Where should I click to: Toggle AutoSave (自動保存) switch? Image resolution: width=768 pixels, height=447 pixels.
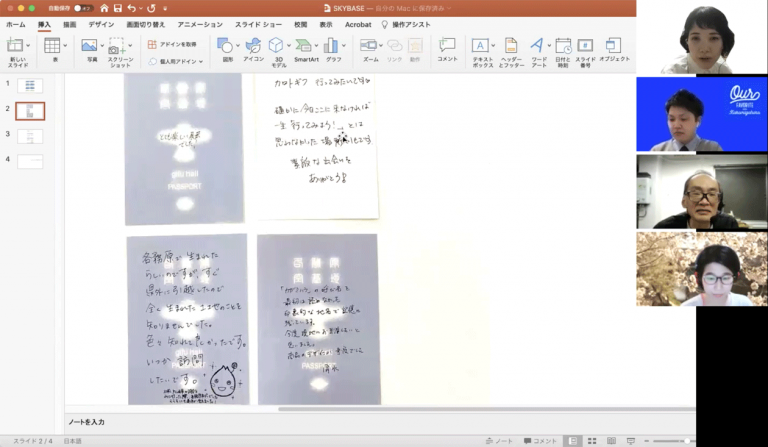(x=84, y=8)
